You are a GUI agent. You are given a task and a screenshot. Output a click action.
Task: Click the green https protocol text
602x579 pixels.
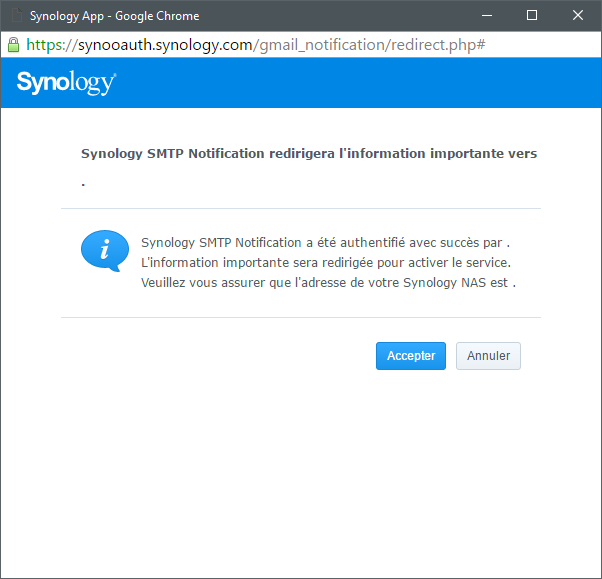pos(44,45)
